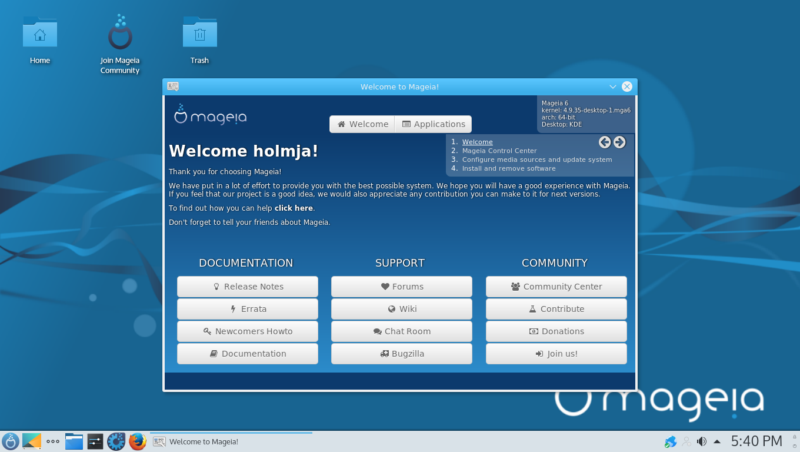This screenshot has width=800, height=452.
Task: Open the Trash desktop icon
Action: click(199, 40)
